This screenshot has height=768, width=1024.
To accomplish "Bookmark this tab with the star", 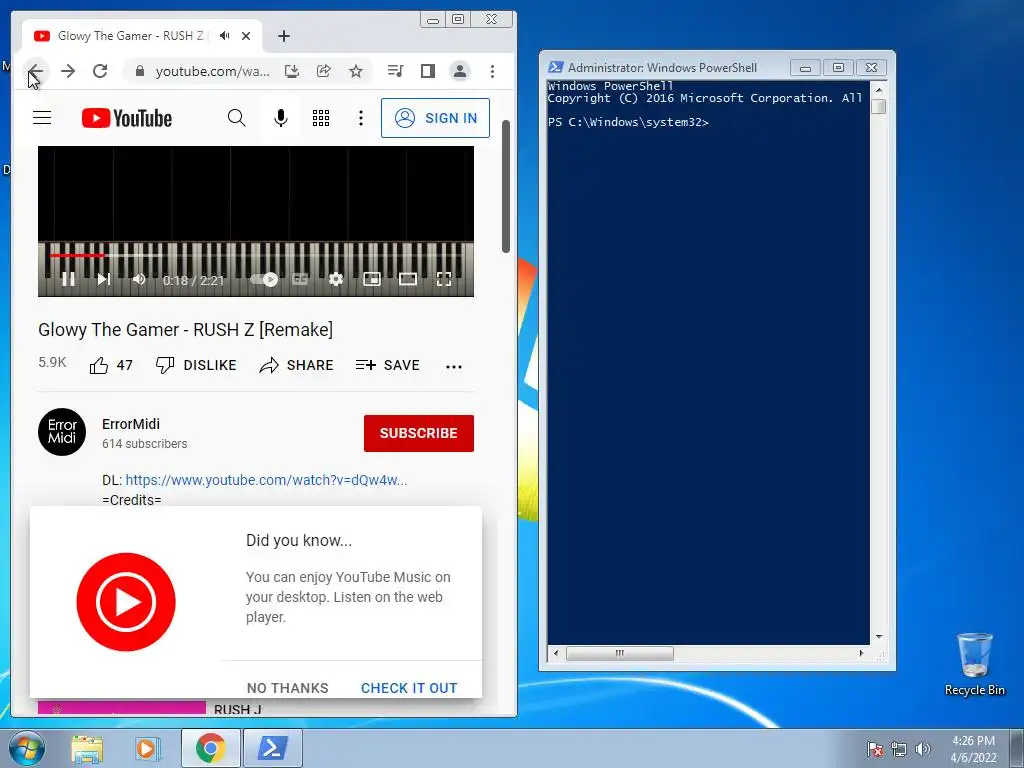I will (356, 71).
